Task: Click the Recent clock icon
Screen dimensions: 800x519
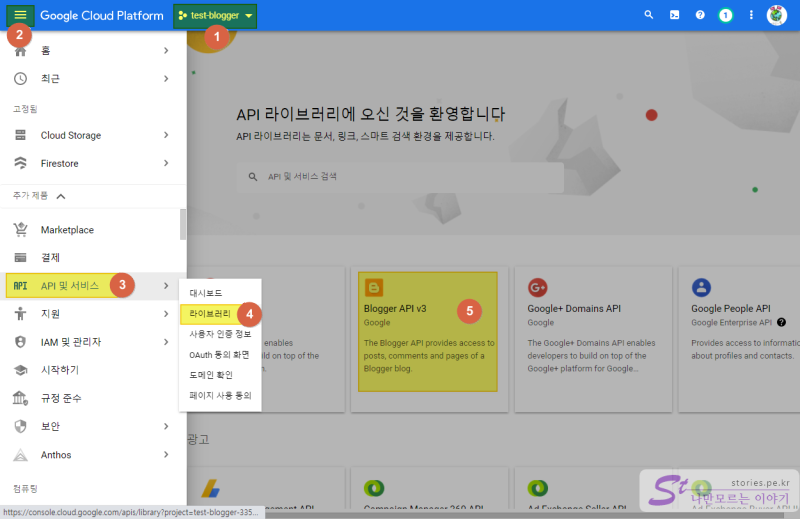Action: pyautogui.click(x=20, y=79)
